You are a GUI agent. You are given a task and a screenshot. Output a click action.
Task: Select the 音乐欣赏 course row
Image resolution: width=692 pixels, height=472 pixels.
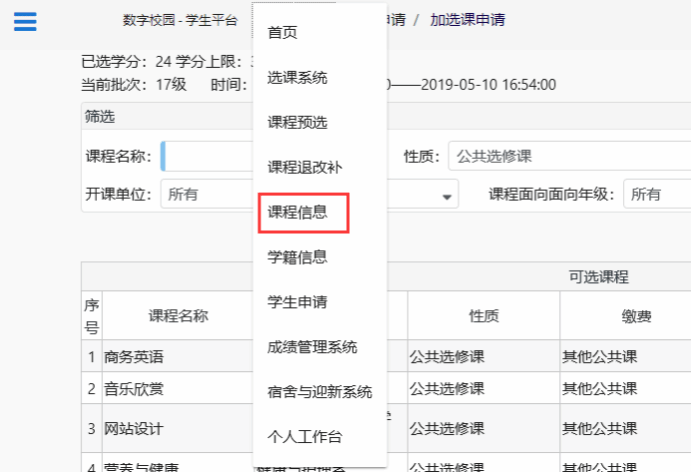click(134, 389)
